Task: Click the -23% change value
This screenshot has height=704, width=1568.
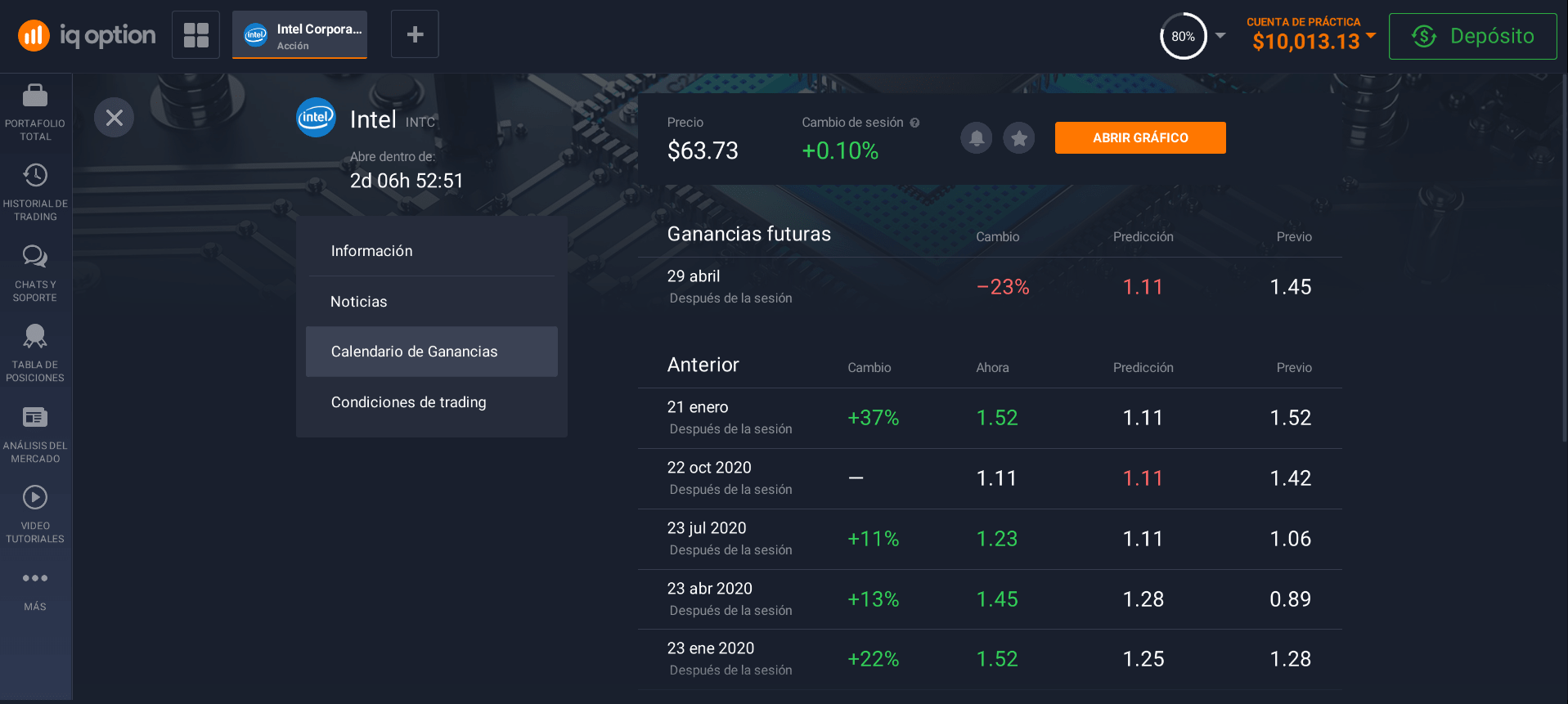Action: click(1003, 287)
